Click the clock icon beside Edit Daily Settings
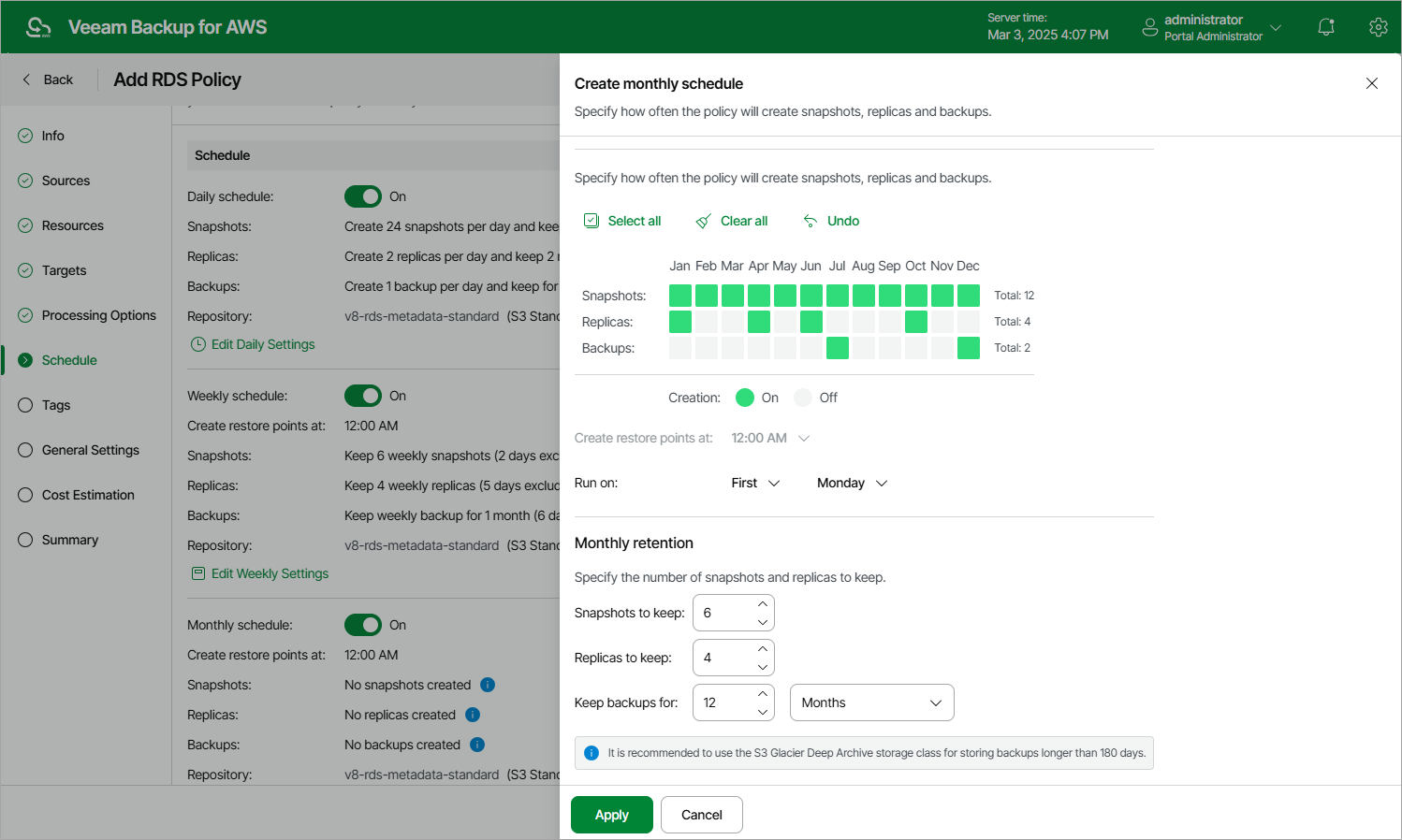Screen dimensions: 1402x840 tap(198, 344)
